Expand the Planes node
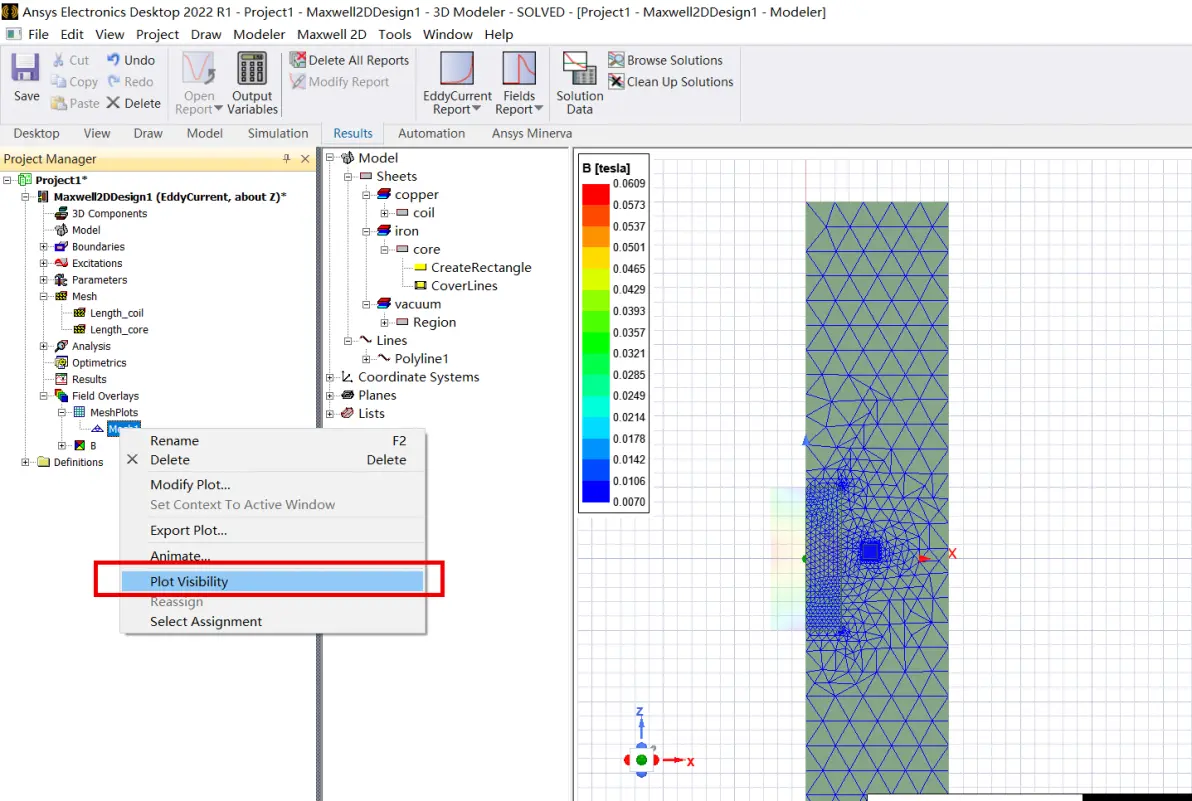 coord(330,395)
